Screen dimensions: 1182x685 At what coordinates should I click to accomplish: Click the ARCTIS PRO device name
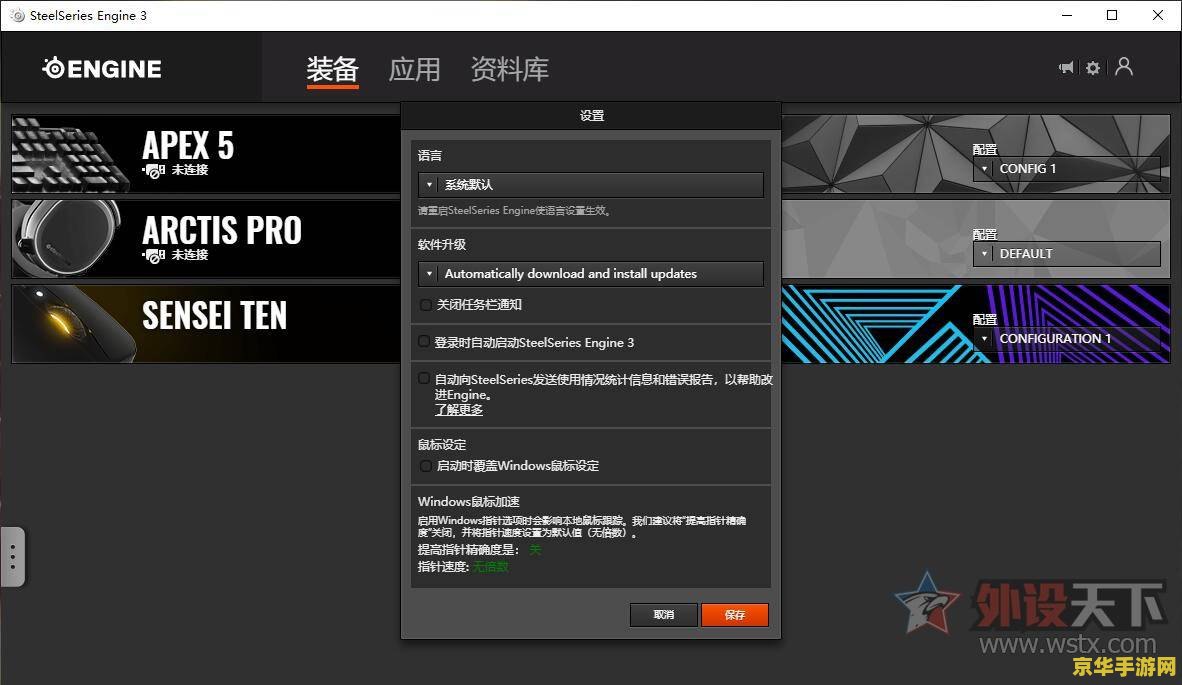coord(222,230)
